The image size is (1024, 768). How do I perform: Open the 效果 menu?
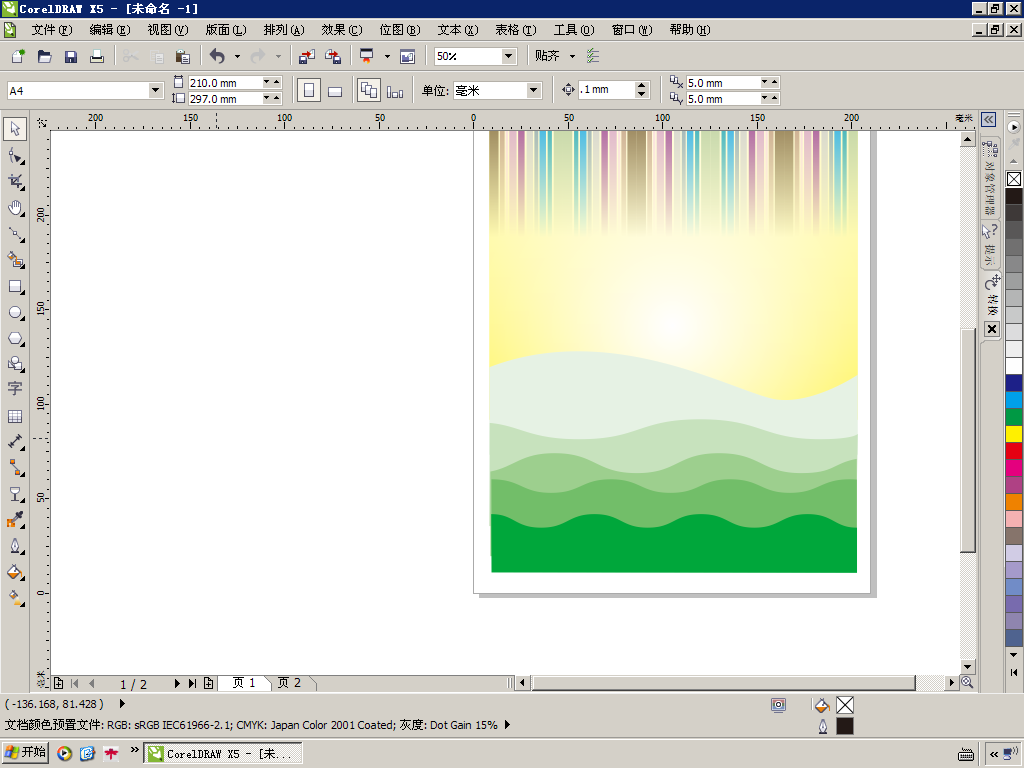point(342,30)
